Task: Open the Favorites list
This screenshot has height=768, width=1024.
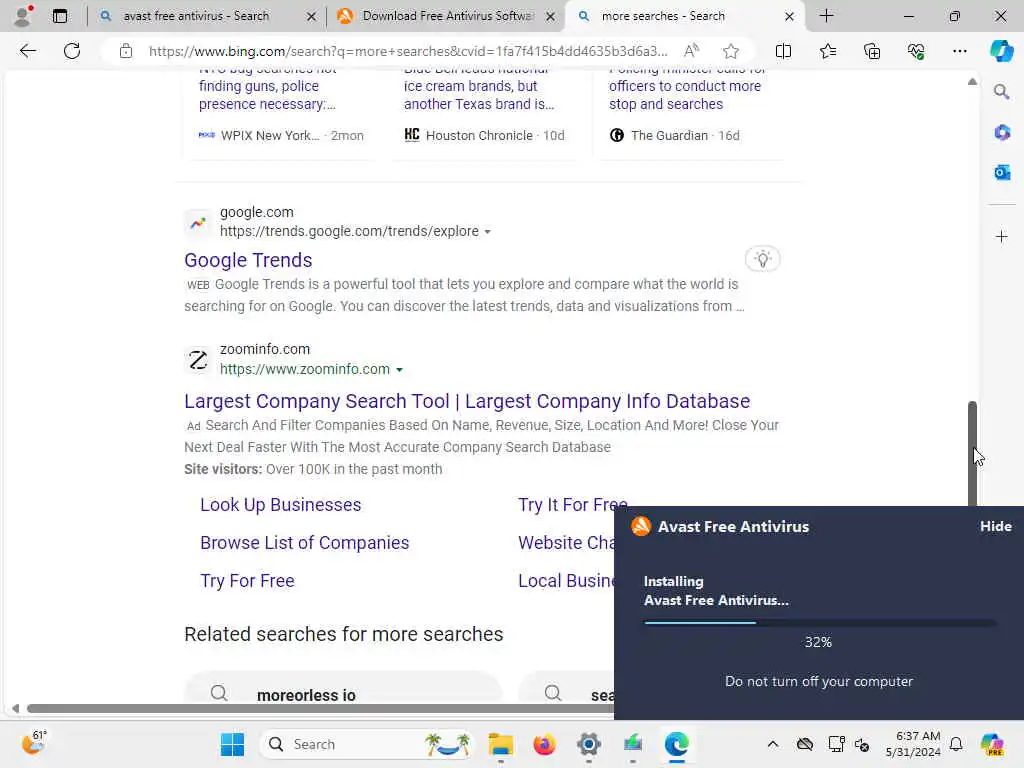Action: [827, 51]
